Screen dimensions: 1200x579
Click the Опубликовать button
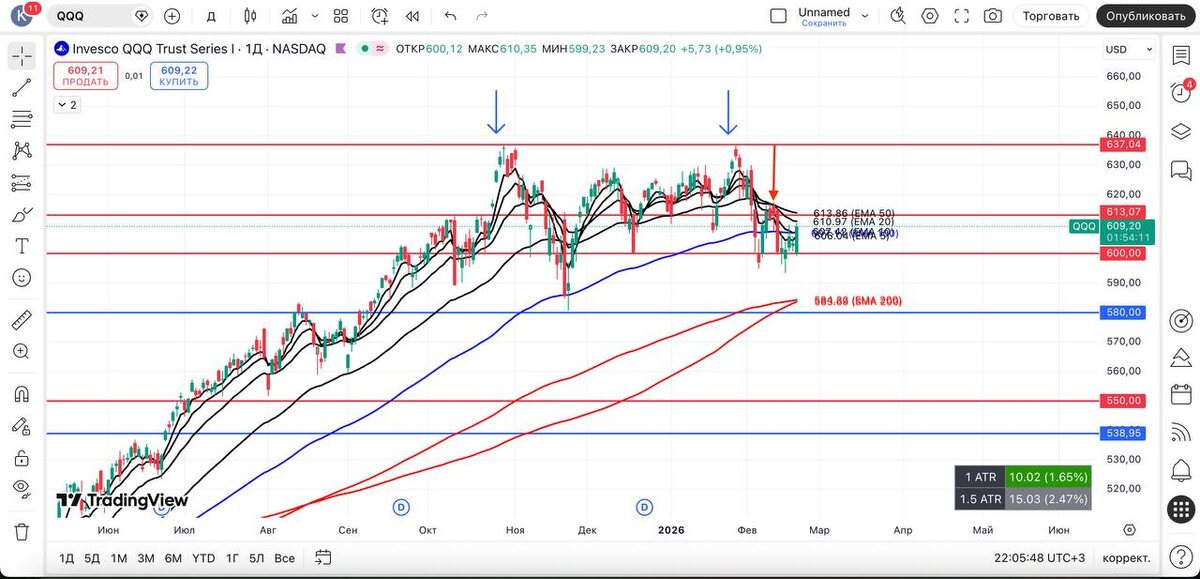point(1146,16)
